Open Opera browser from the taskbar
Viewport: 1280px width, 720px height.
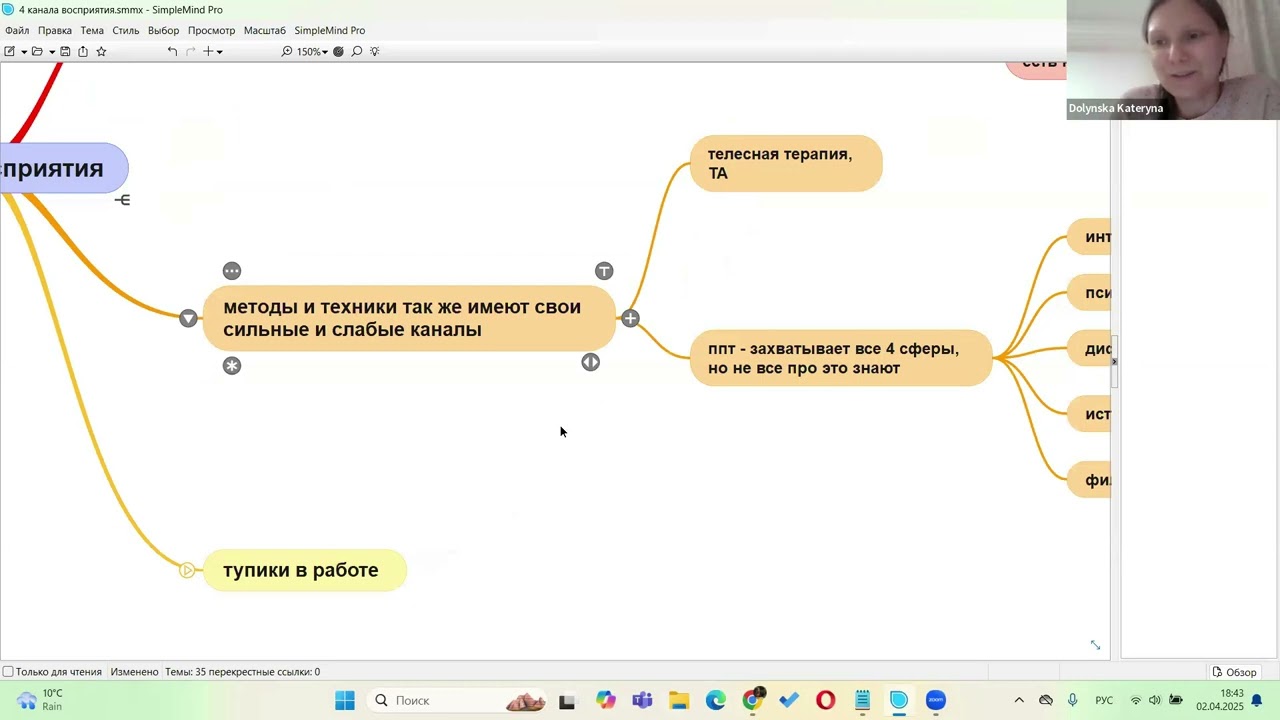826,700
